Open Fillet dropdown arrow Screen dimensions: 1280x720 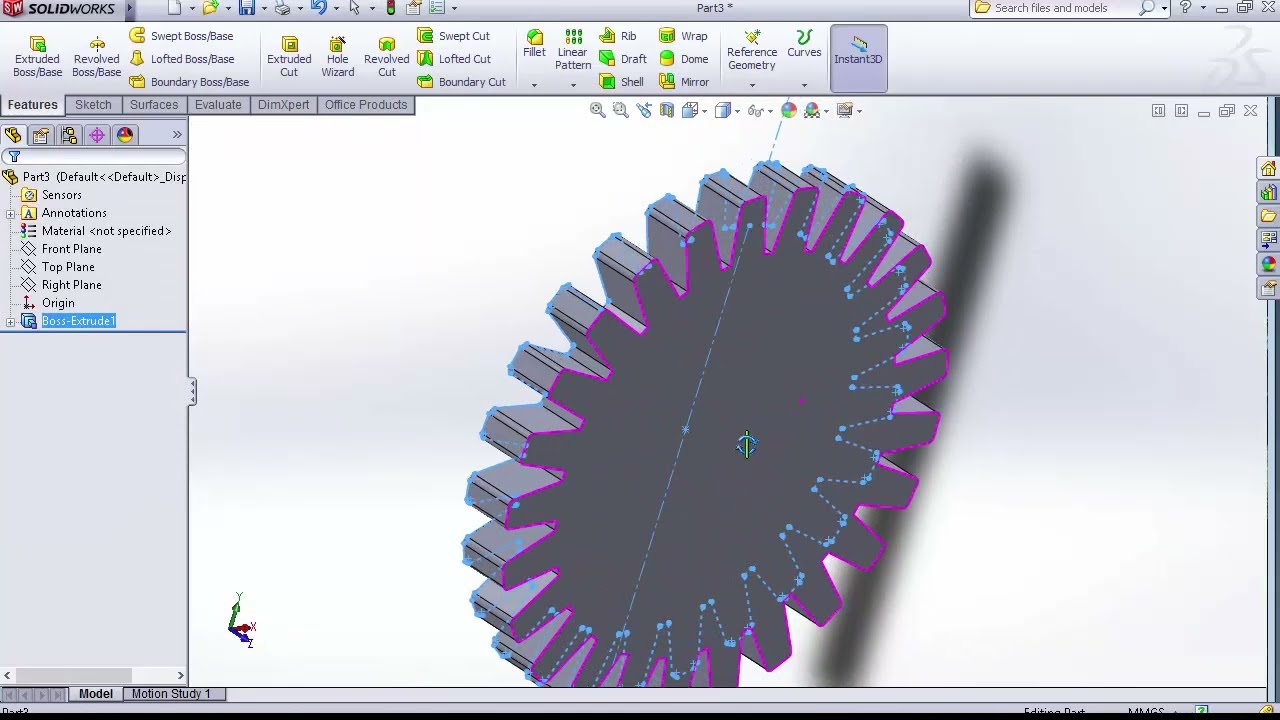[534, 84]
